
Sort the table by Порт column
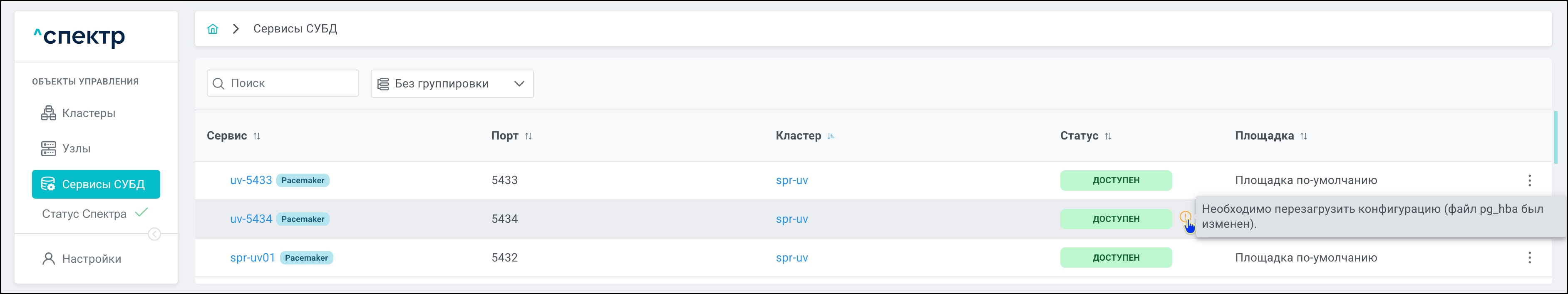point(528,136)
